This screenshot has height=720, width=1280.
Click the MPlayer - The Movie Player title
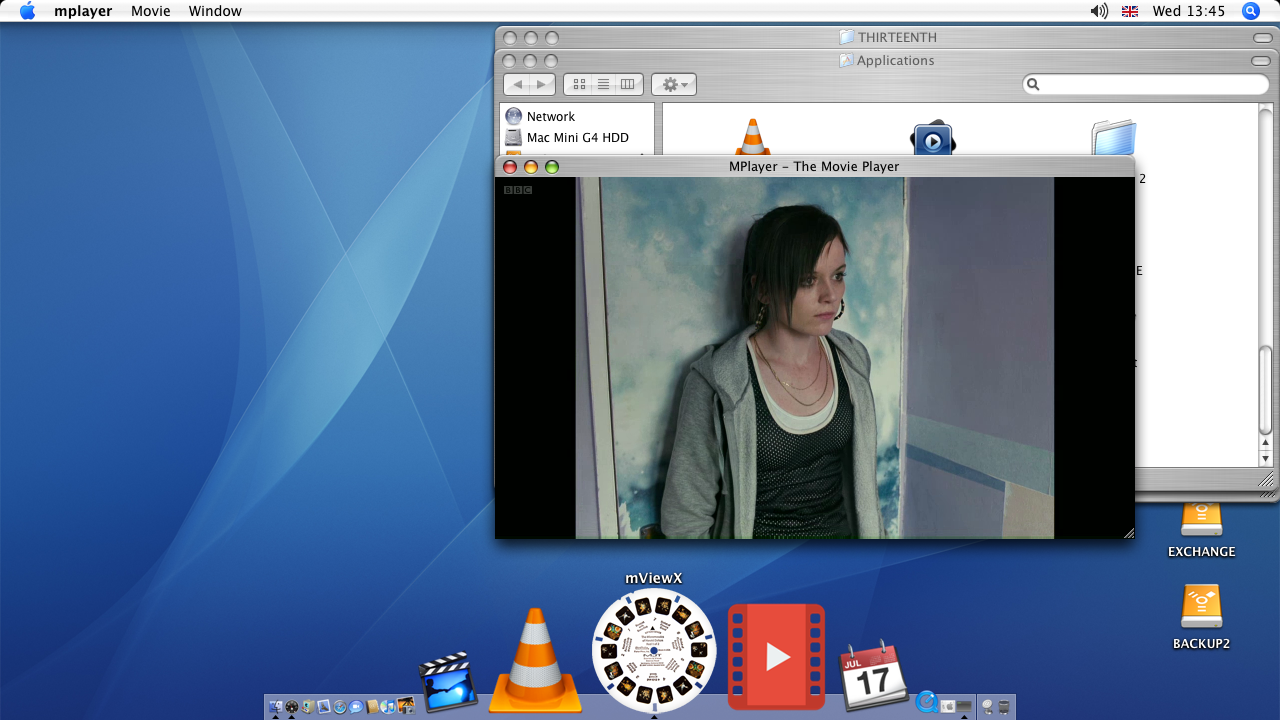[814, 166]
